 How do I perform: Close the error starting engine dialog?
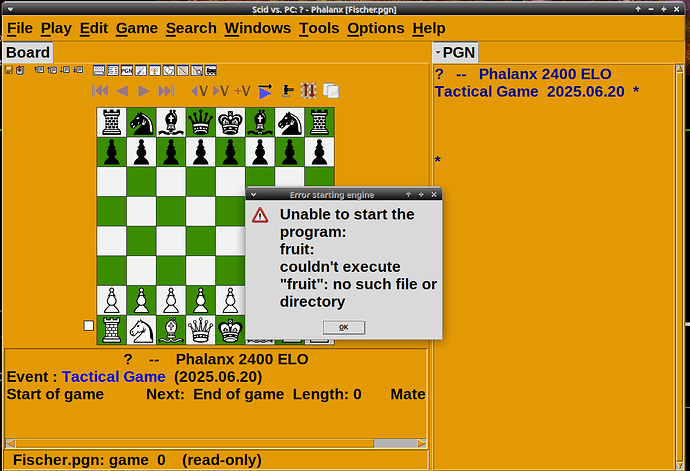click(434, 195)
